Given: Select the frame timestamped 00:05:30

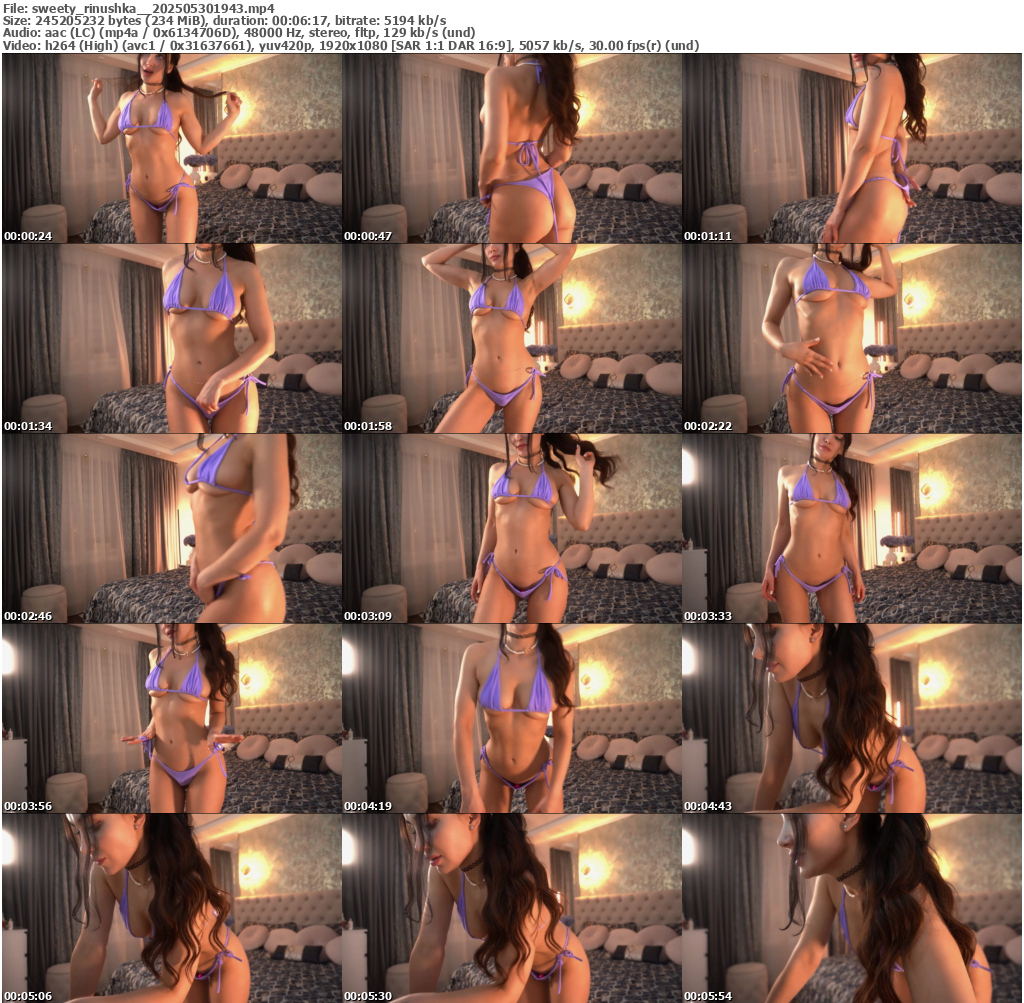Looking at the screenshot, I should click(512, 908).
